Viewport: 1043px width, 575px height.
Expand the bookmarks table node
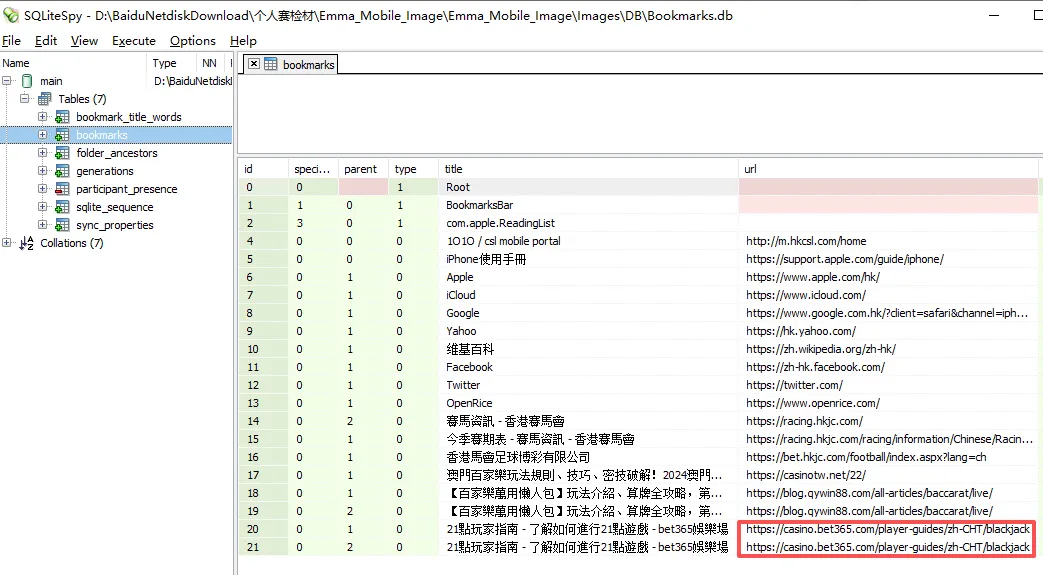point(43,134)
